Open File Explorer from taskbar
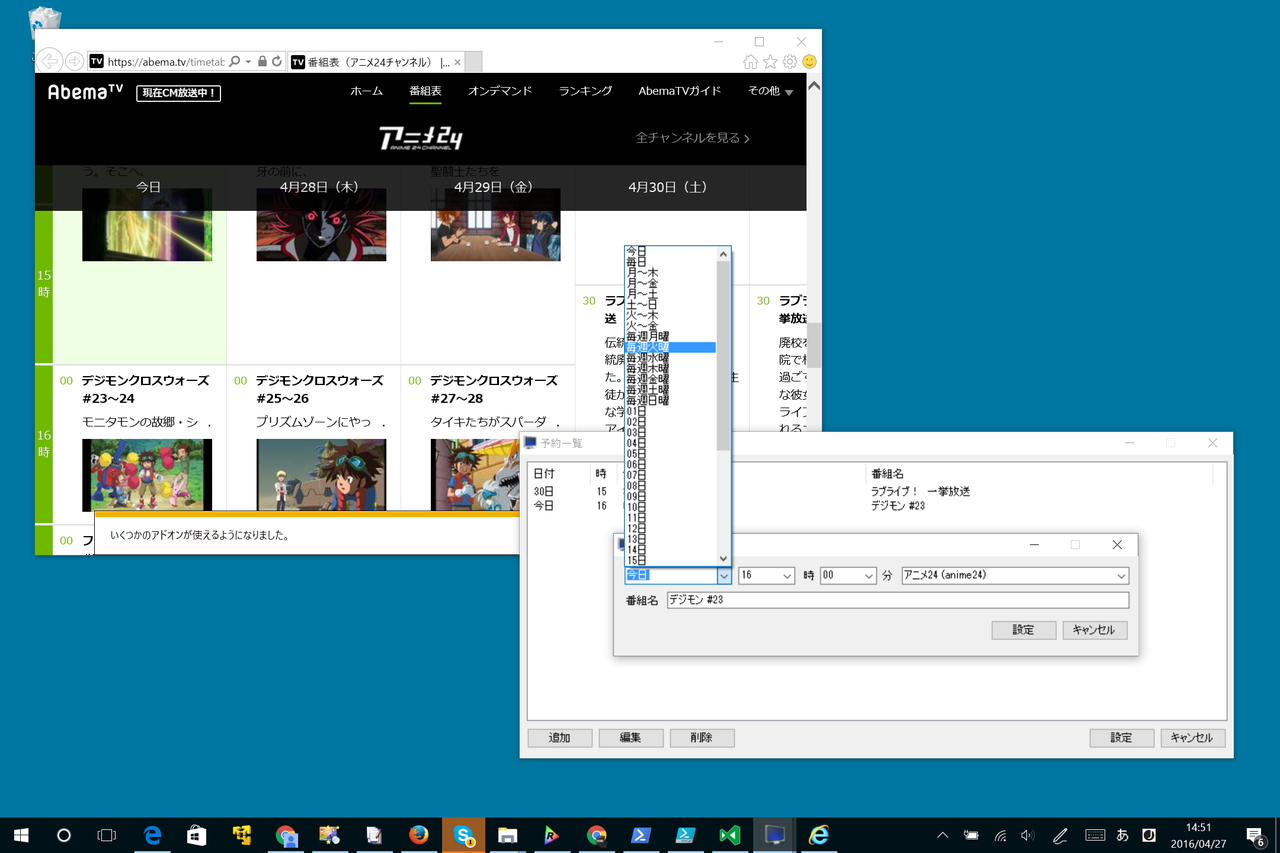This screenshot has height=853, width=1280. (507, 835)
